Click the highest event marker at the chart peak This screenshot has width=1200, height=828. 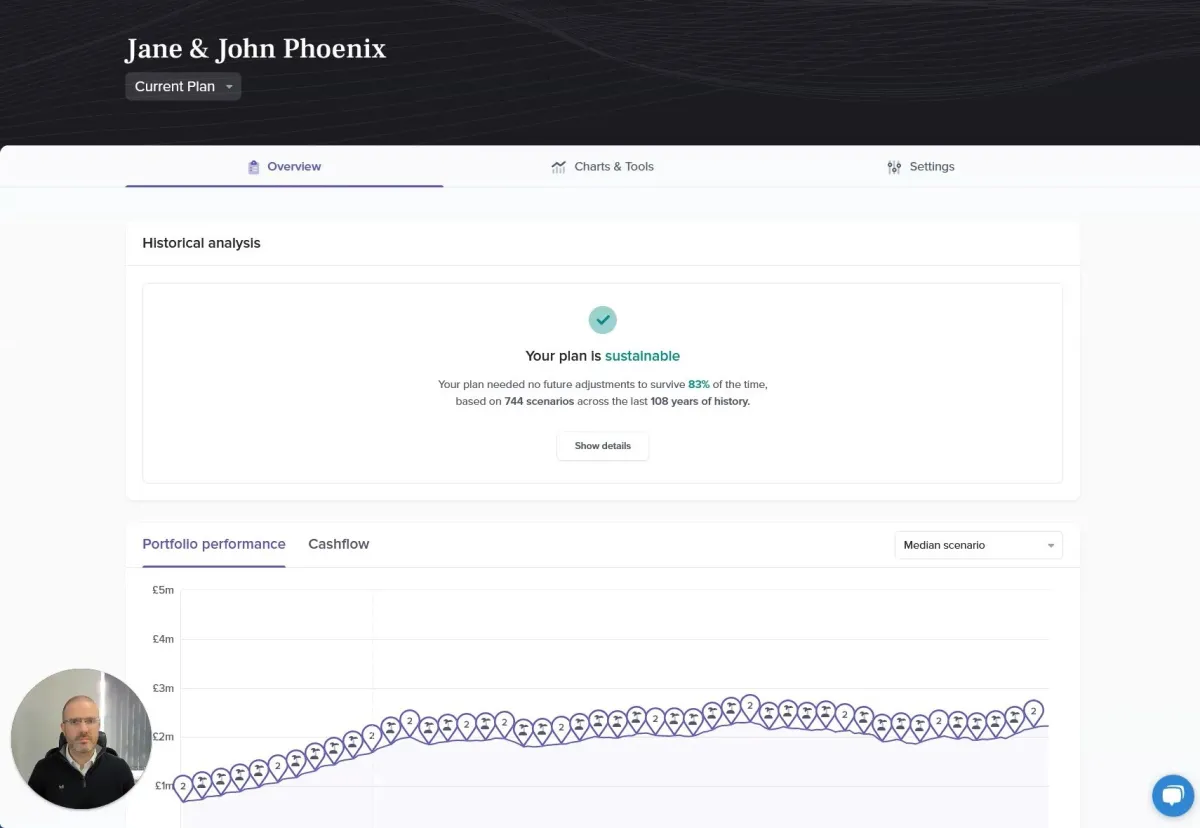(749, 705)
